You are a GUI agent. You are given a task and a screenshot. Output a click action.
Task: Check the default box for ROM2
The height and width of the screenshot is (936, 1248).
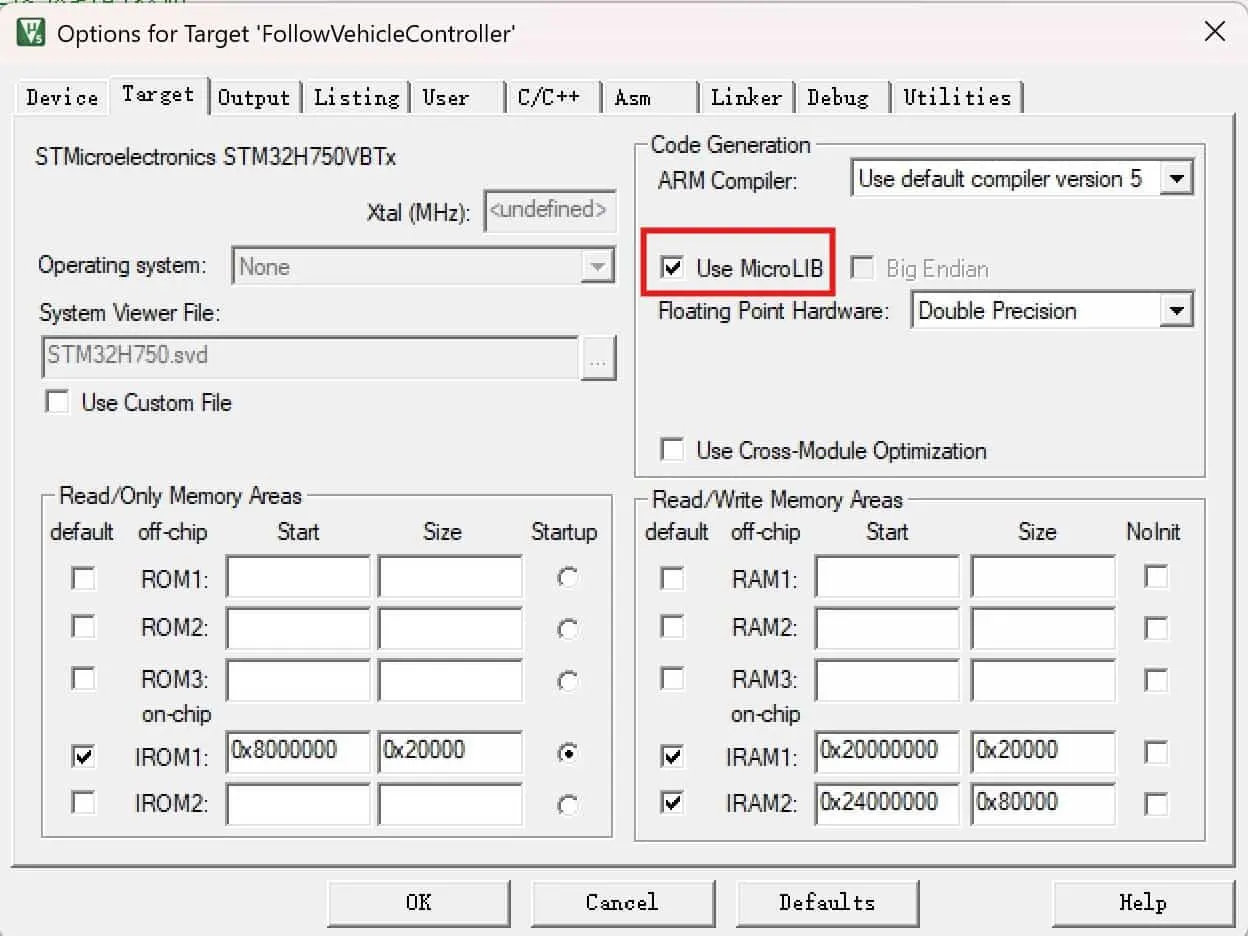point(84,627)
